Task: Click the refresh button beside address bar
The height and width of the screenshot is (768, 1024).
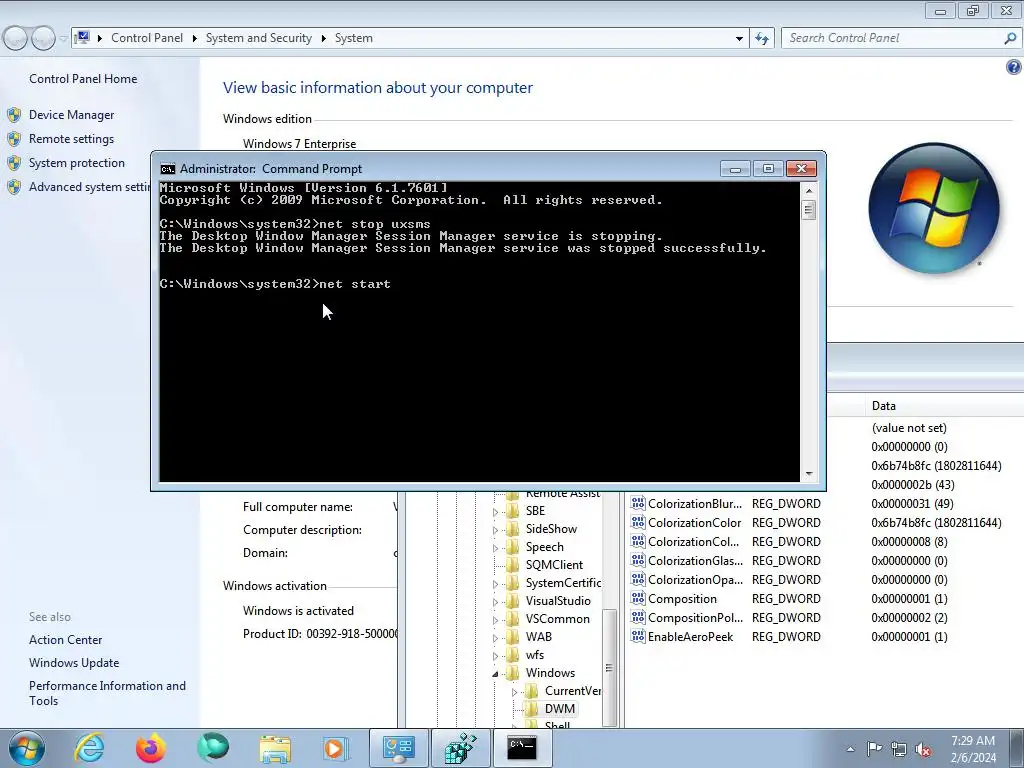Action: 762,38
